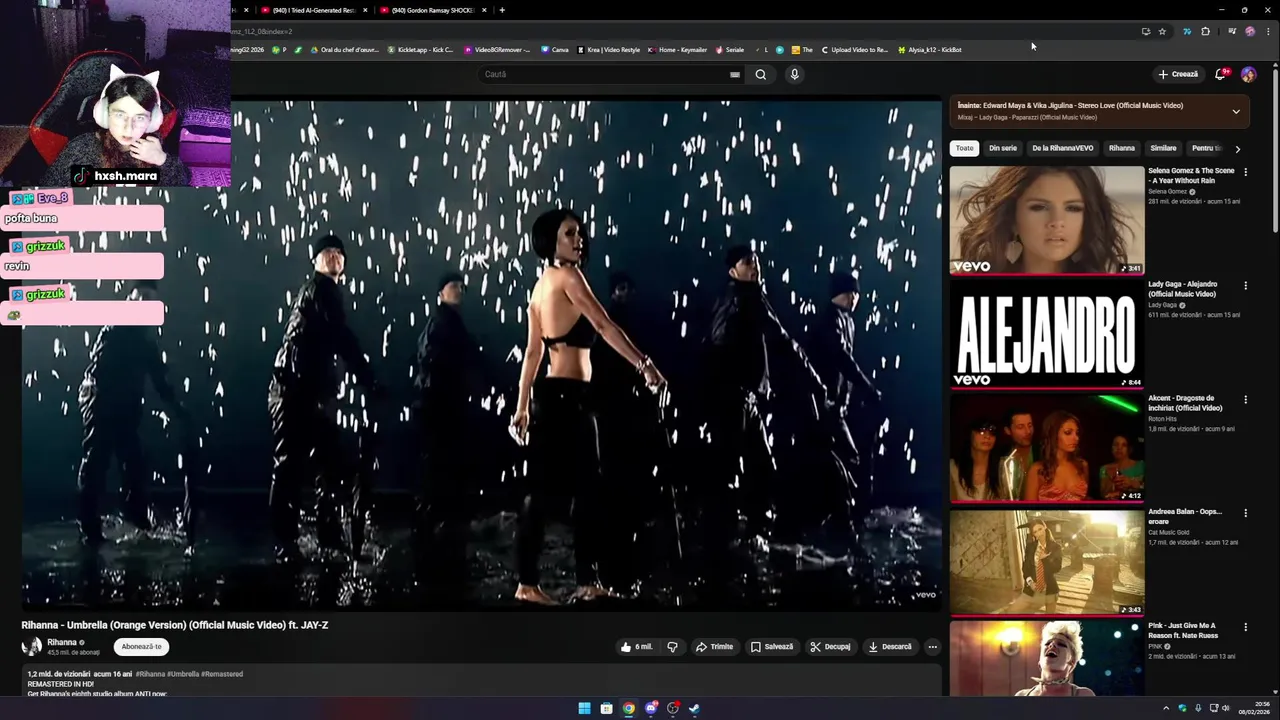Image resolution: width=1280 pixels, height=720 pixels.
Task: Open YouTube notifications bell
Action: pos(1221,74)
